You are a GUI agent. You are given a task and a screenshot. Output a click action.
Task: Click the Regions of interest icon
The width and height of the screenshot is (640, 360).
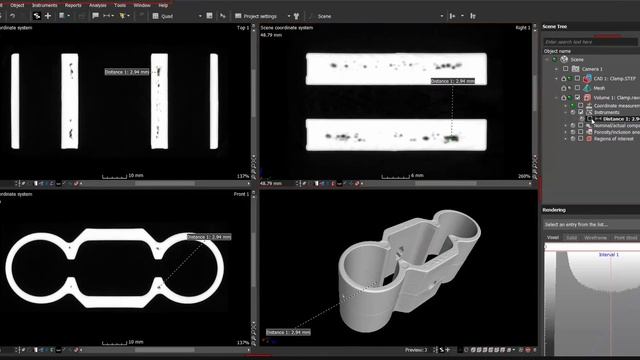pos(589,139)
